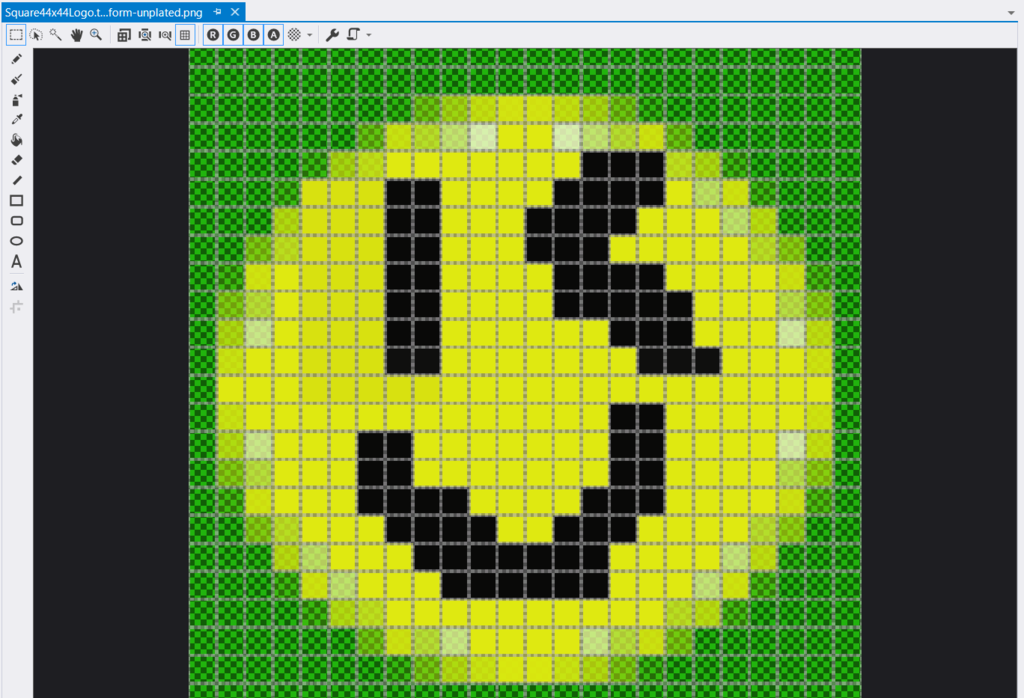
Task: Pick the Wand Selection tool
Action: click(x=56, y=35)
